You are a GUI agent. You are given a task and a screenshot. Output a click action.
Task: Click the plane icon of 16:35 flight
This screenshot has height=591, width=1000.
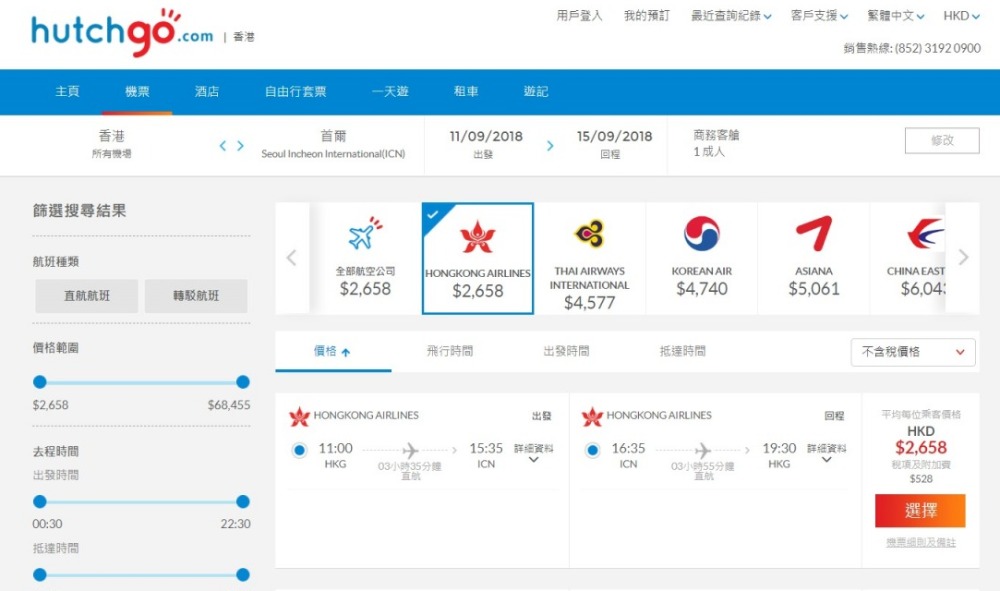point(703,450)
